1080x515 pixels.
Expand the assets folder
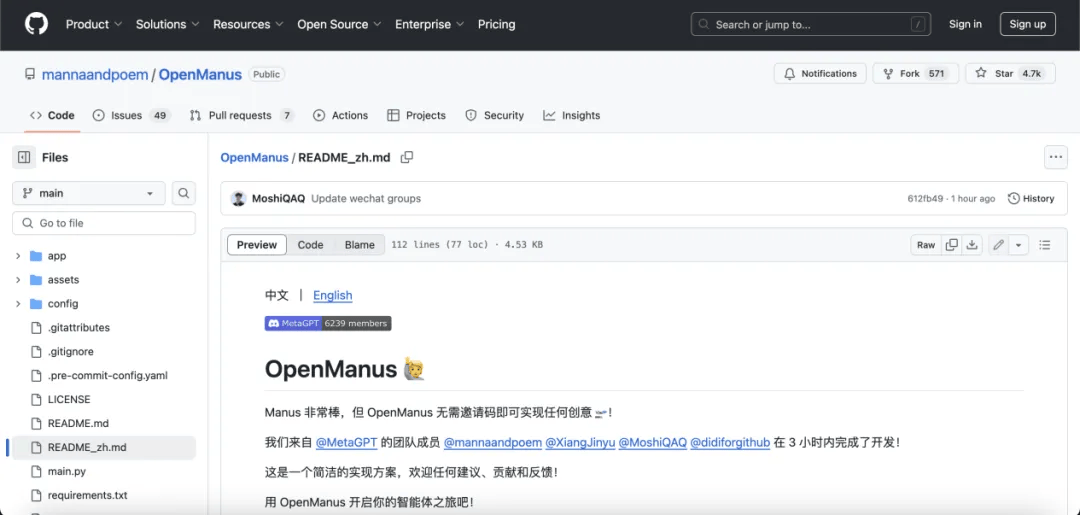point(19,280)
